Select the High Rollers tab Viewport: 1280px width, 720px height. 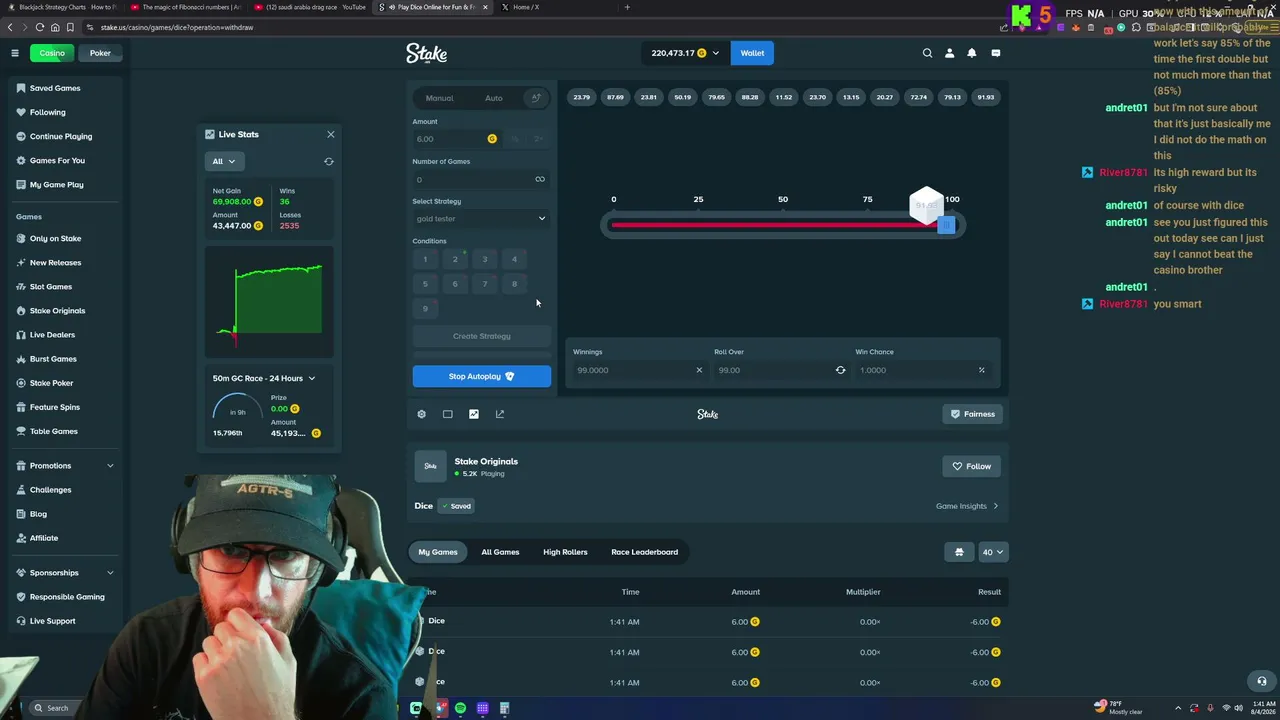tap(565, 552)
